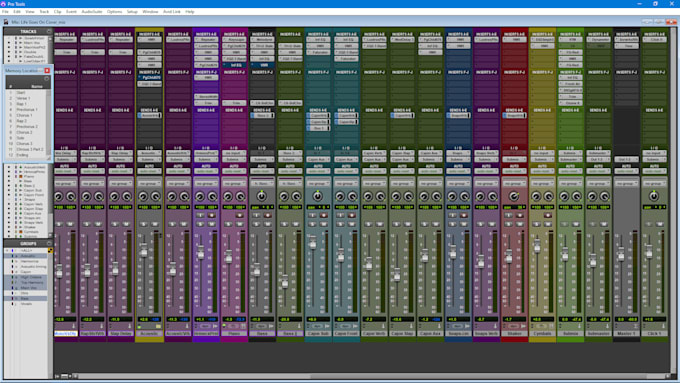Open the ModDelay insert on Cajon Slap track

click(x=402, y=39)
